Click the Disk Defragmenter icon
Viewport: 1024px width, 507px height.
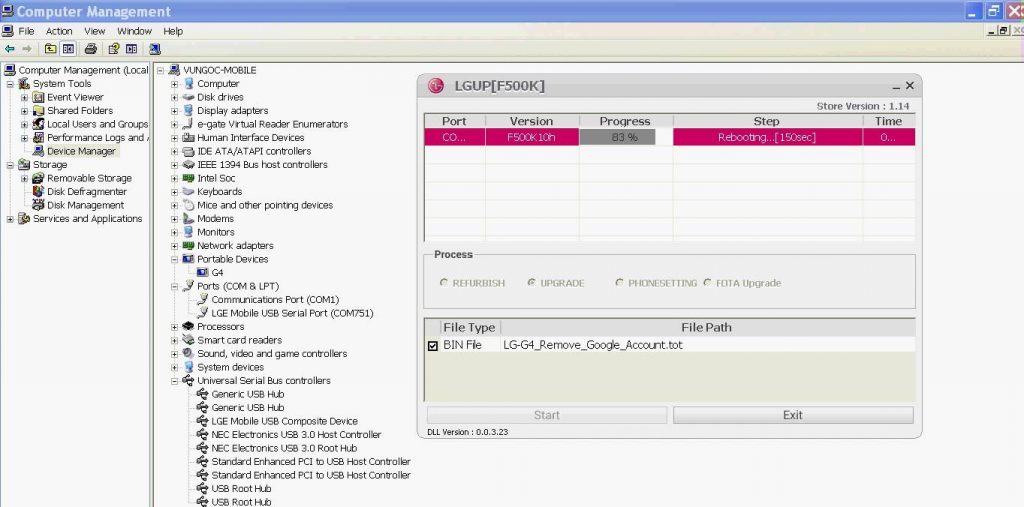pyautogui.click(x=39, y=192)
